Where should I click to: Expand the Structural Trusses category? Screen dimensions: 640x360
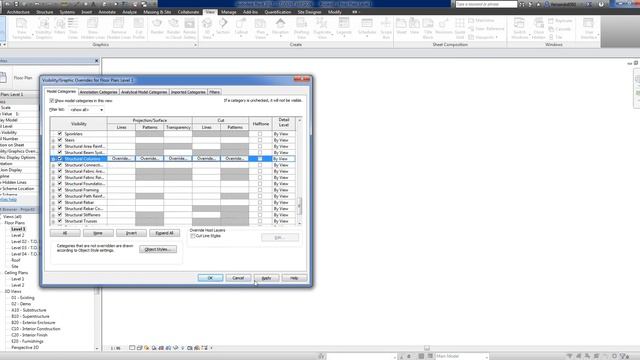tap(53, 221)
